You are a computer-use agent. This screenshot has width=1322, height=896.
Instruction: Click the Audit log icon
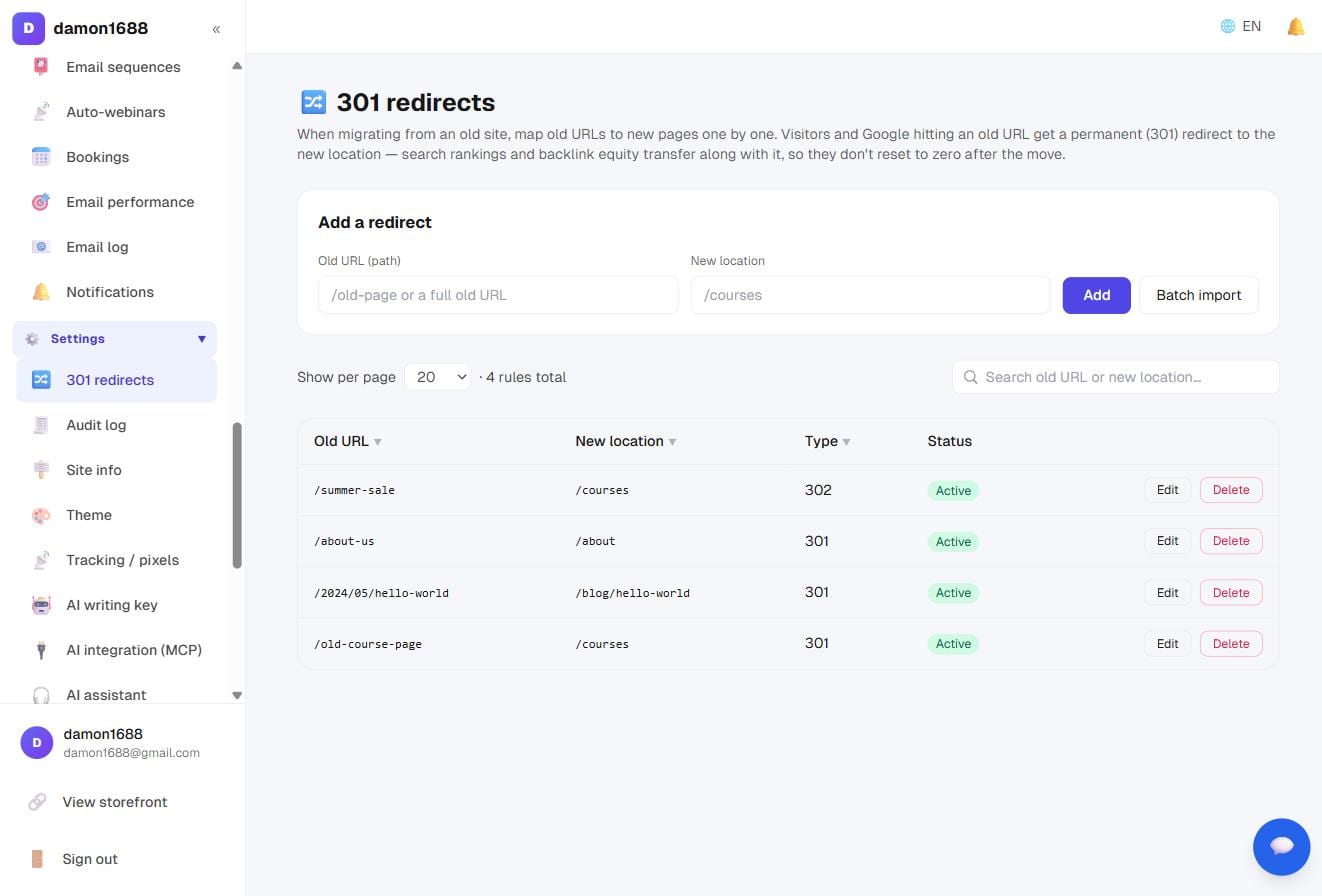[x=41, y=425]
